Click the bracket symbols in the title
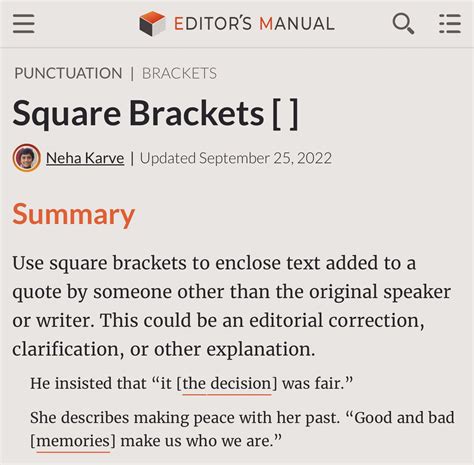The height and width of the screenshot is (465, 474). 285,114
